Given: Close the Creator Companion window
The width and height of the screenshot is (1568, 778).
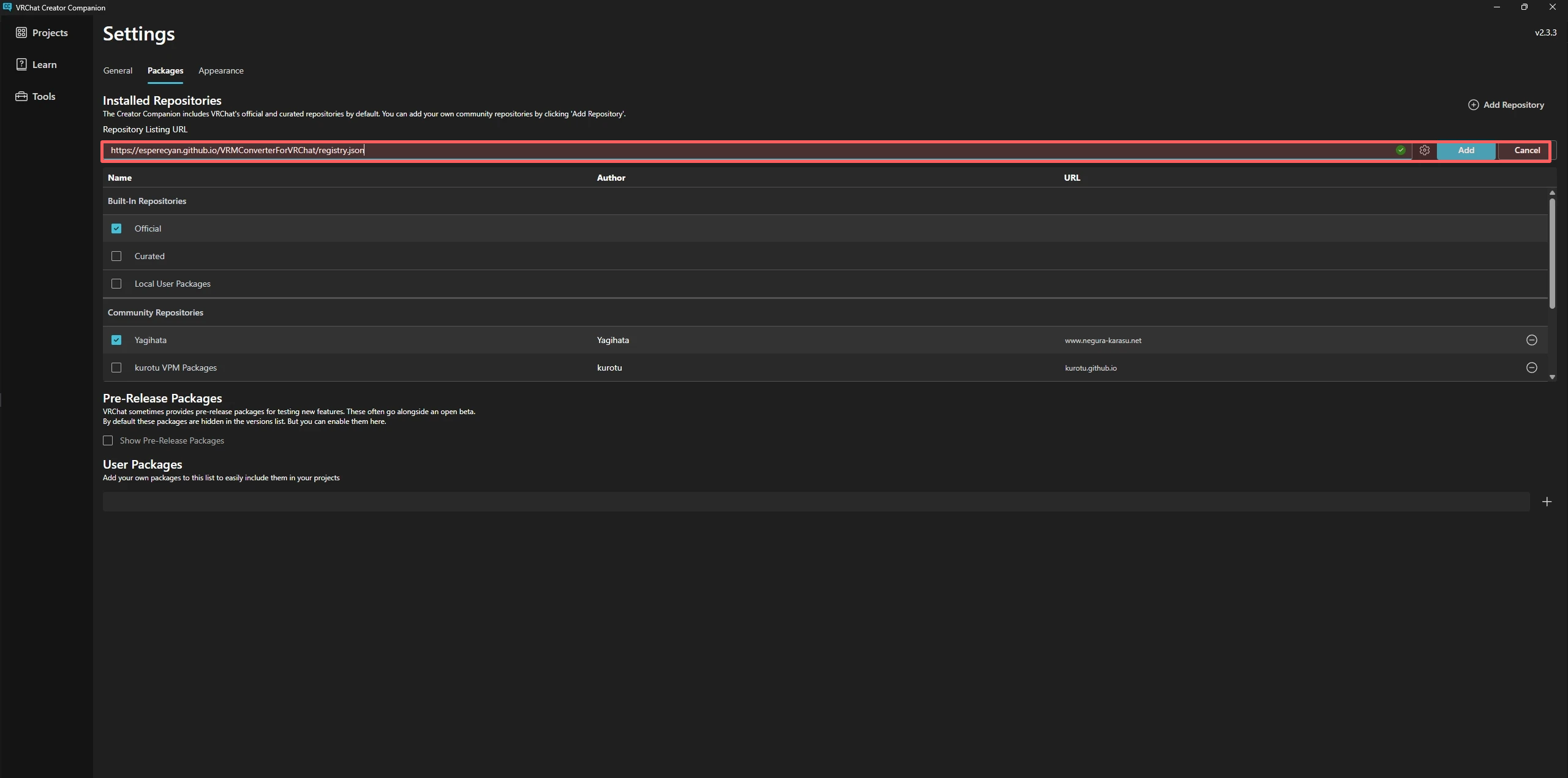Looking at the screenshot, I should click(x=1553, y=7).
